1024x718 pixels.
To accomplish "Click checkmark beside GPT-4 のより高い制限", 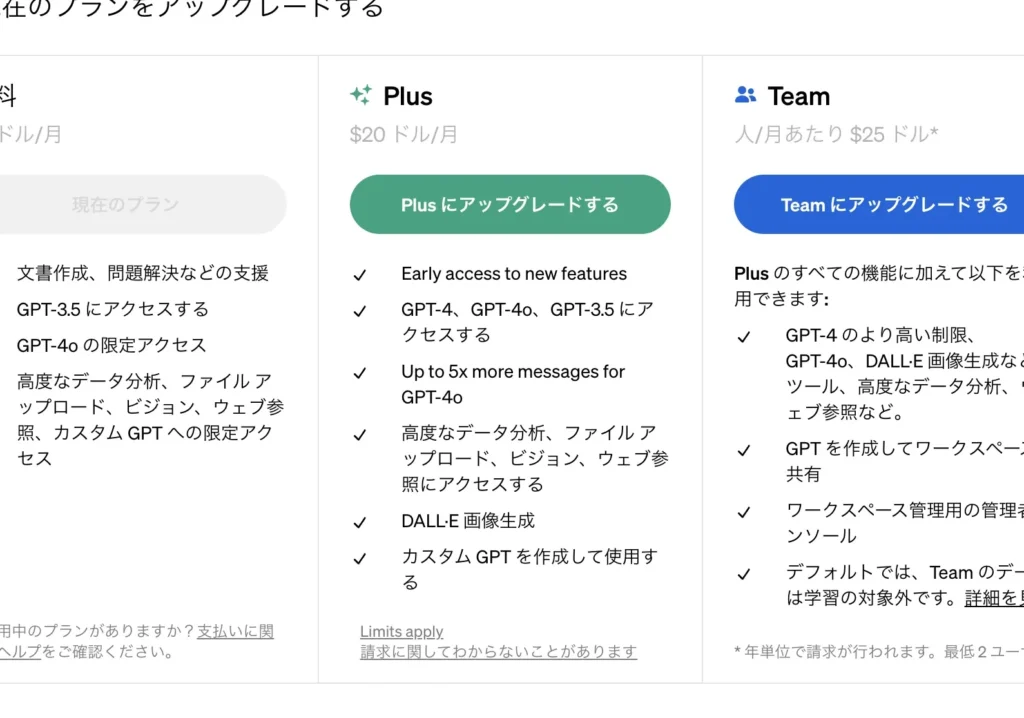I will click(x=744, y=337).
